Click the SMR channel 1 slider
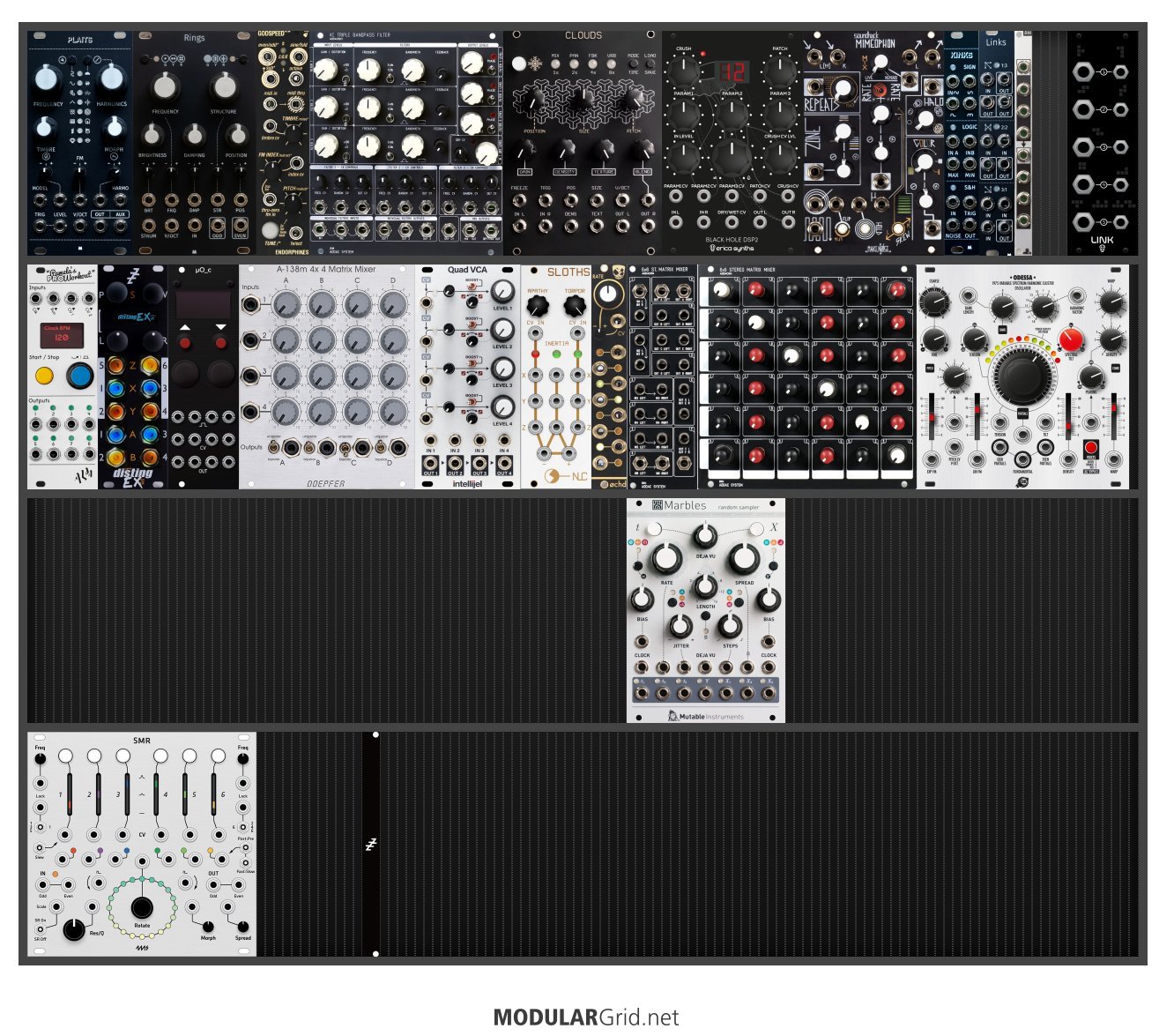The width and height of the screenshot is (1174, 1036). click(70, 795)
